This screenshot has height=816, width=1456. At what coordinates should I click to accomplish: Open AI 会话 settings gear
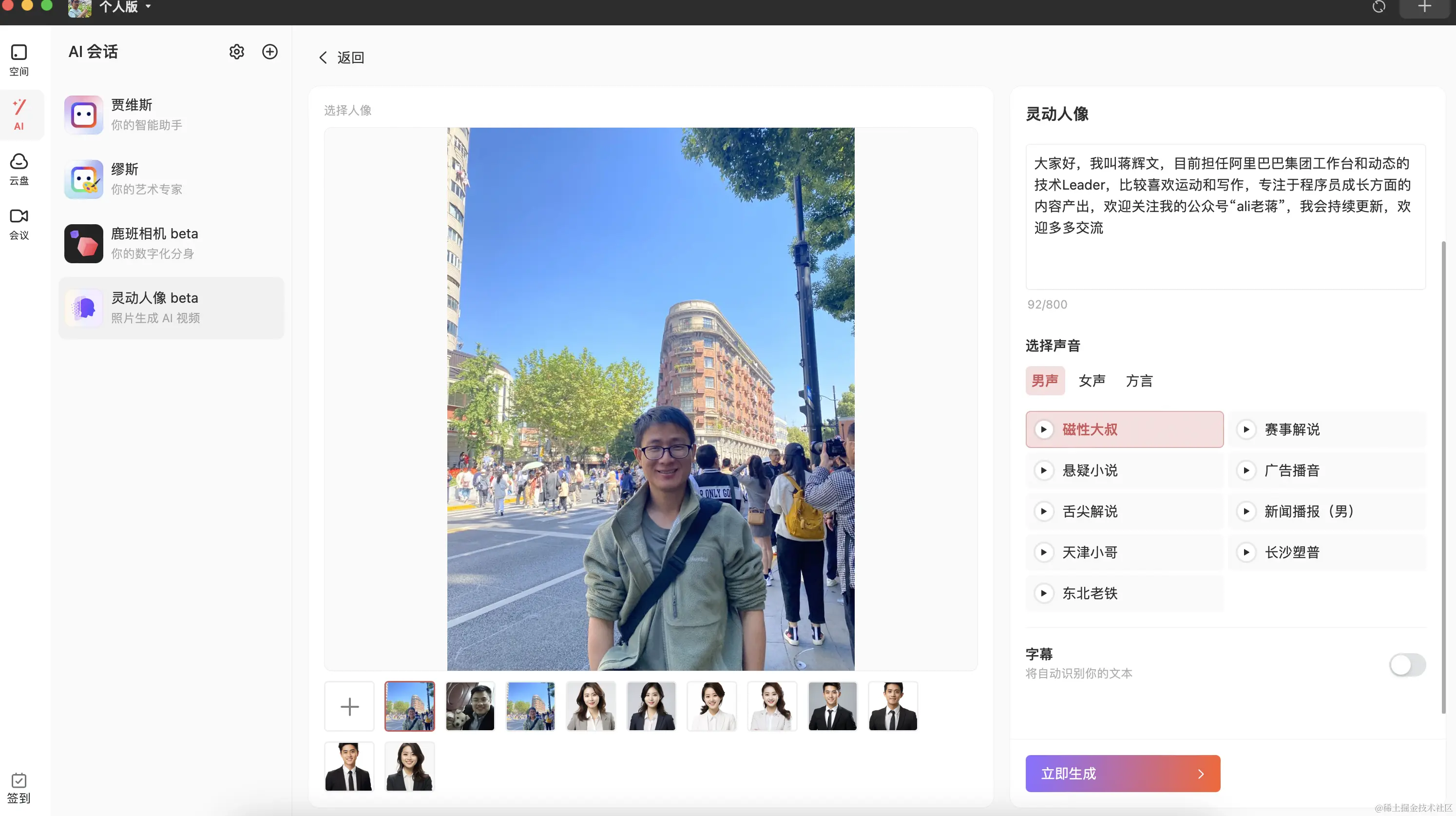coord(236,52)
